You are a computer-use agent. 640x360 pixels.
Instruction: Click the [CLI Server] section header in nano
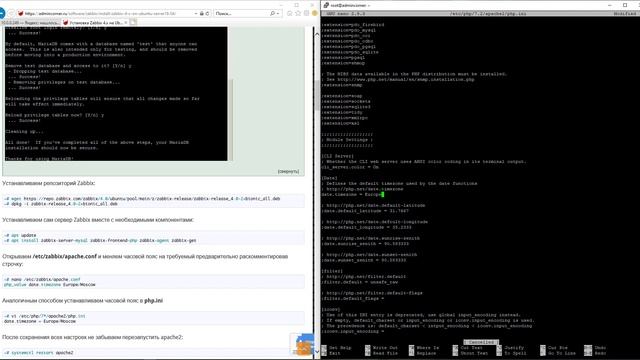pos(338,156)
